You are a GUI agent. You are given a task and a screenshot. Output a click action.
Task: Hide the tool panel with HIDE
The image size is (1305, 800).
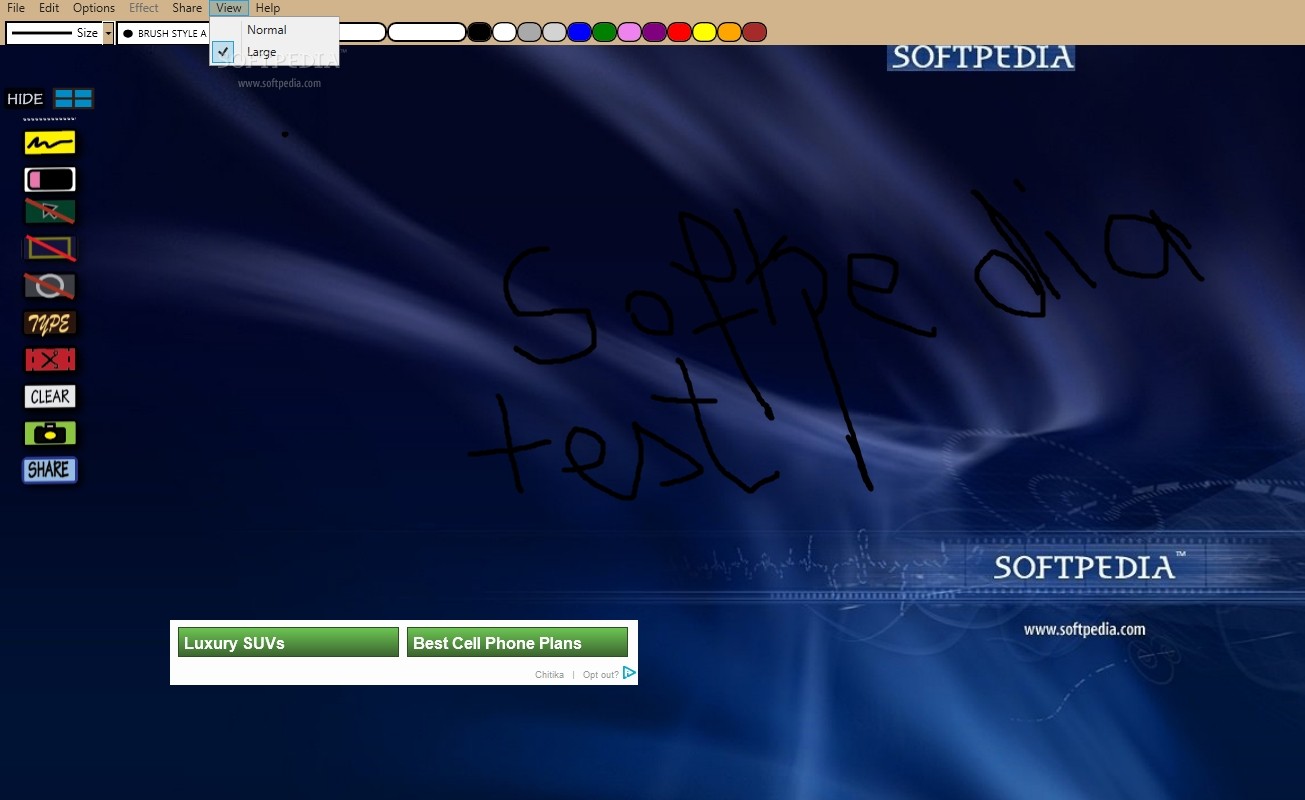tap(25, 99)
